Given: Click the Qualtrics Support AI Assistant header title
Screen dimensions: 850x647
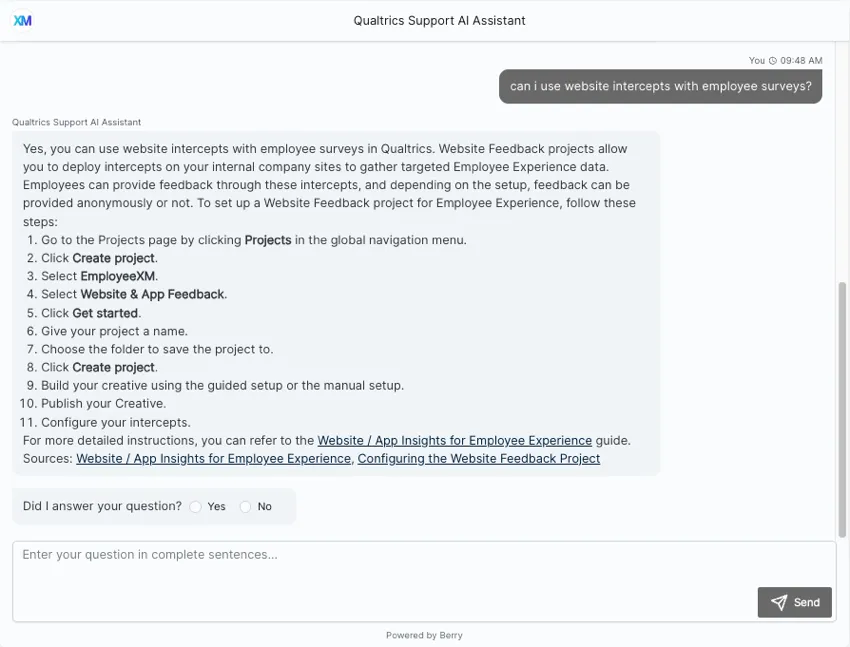Looking at the screenshot, I should [x=439, y=20].
